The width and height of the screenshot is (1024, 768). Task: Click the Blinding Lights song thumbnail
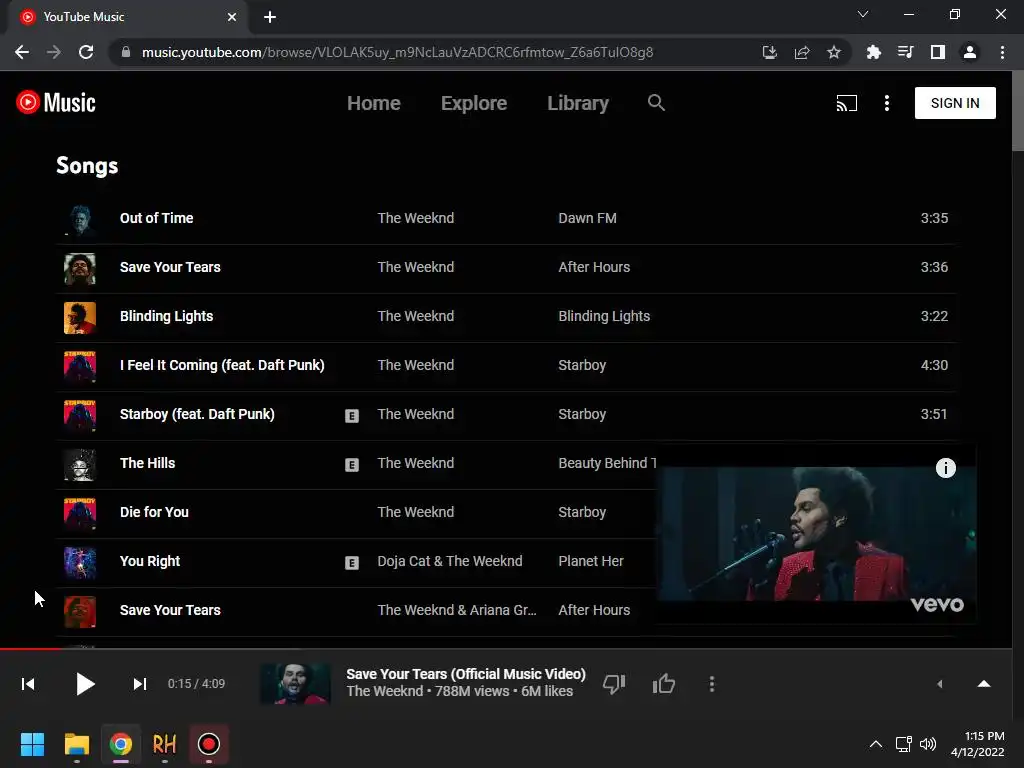[80, 318]
